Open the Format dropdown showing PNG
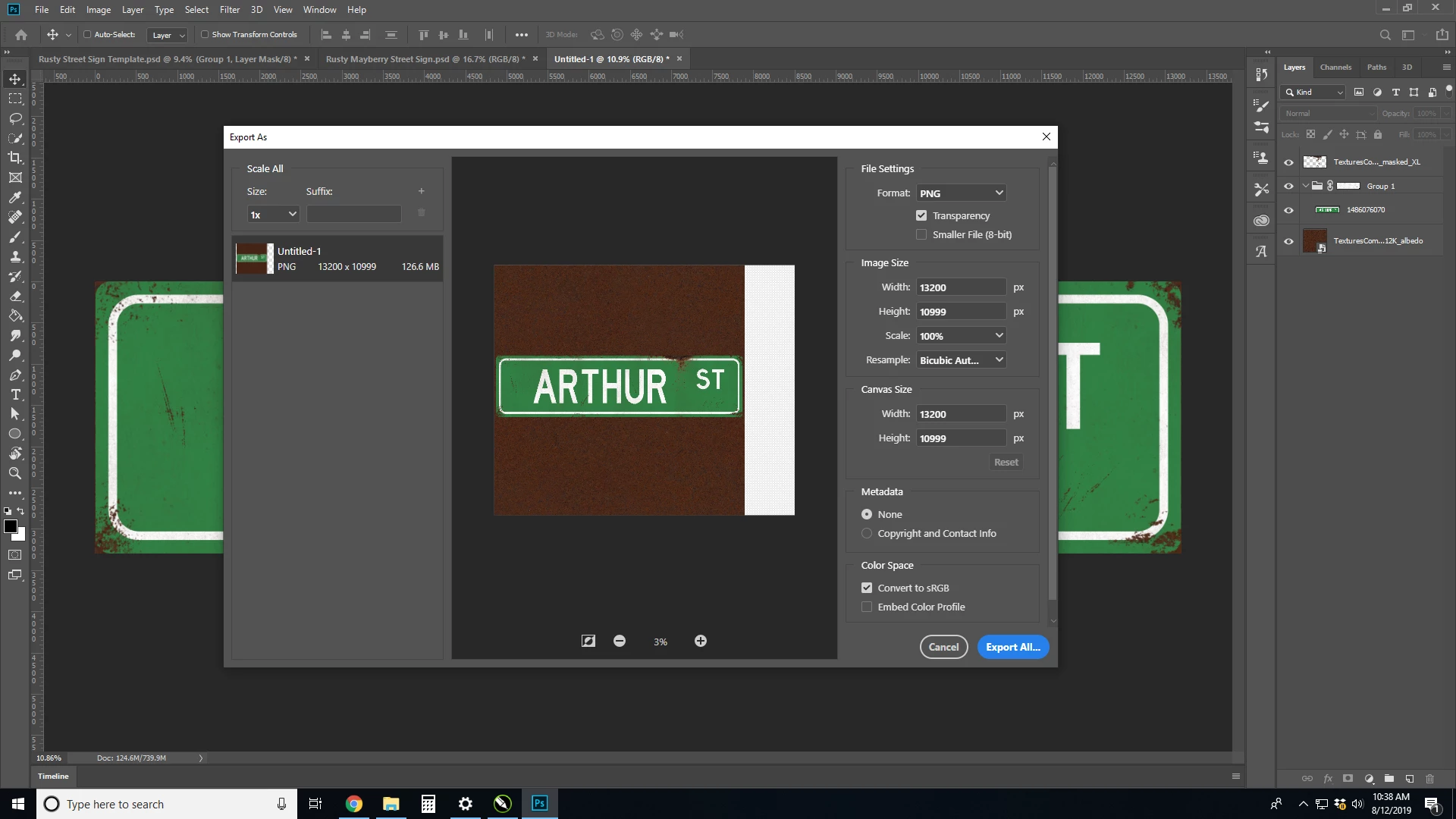 pos(961,193)
